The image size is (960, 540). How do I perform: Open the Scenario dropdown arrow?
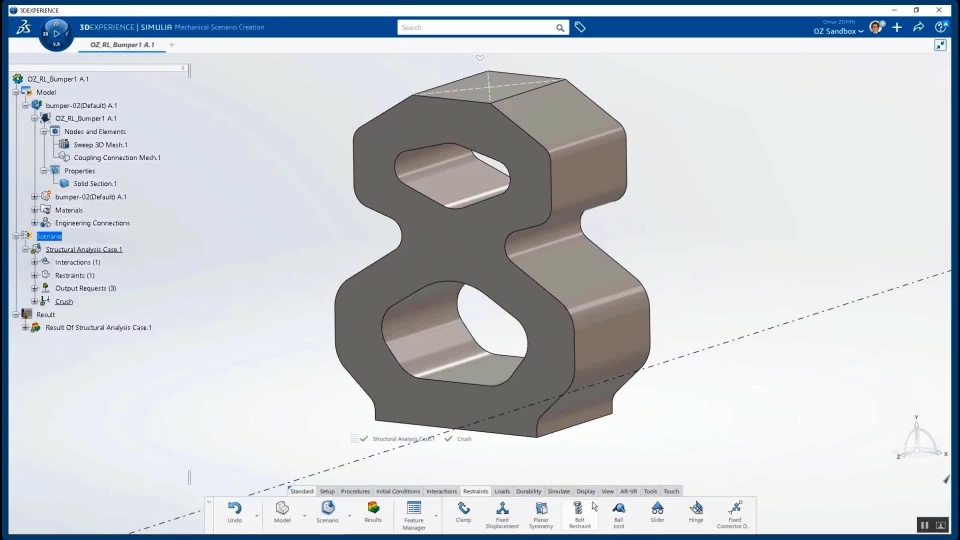pyautogui.click(x=350, y=516)
